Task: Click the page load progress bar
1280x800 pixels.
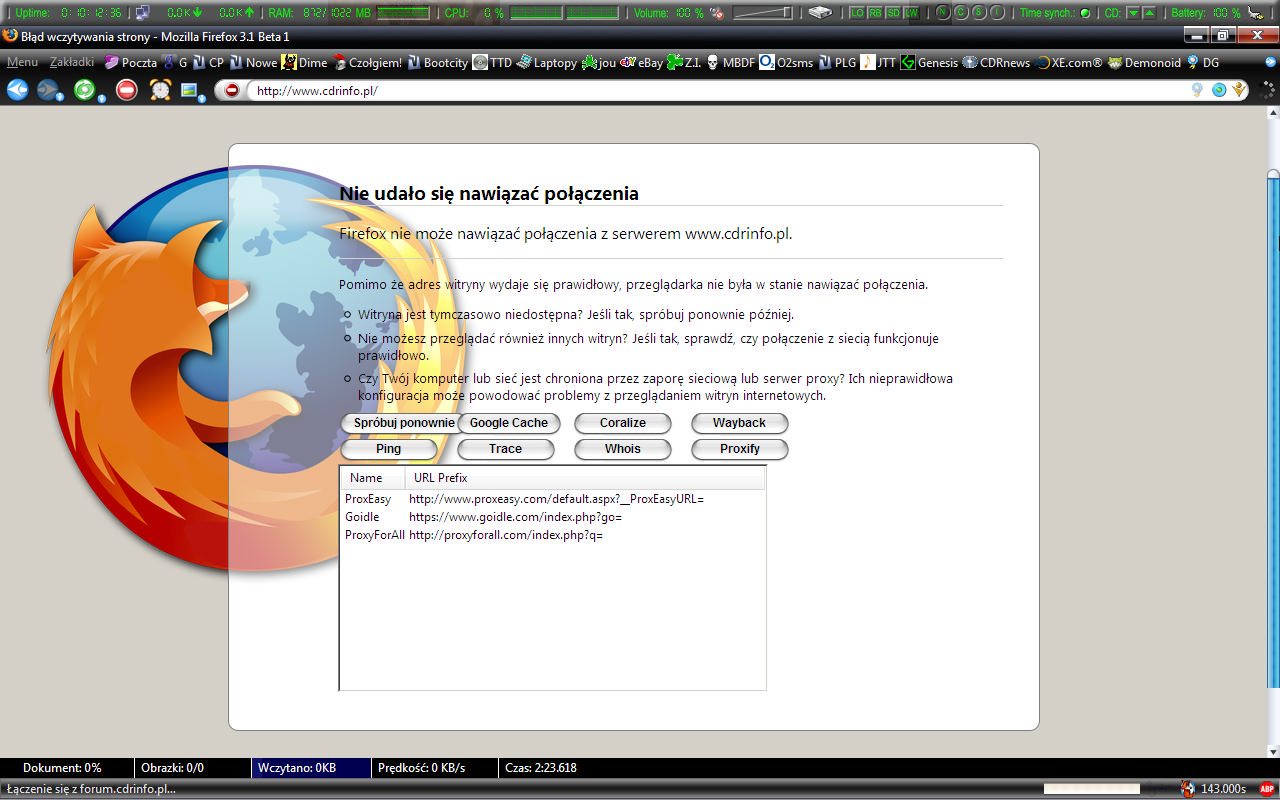Action: click(1092, 788)
